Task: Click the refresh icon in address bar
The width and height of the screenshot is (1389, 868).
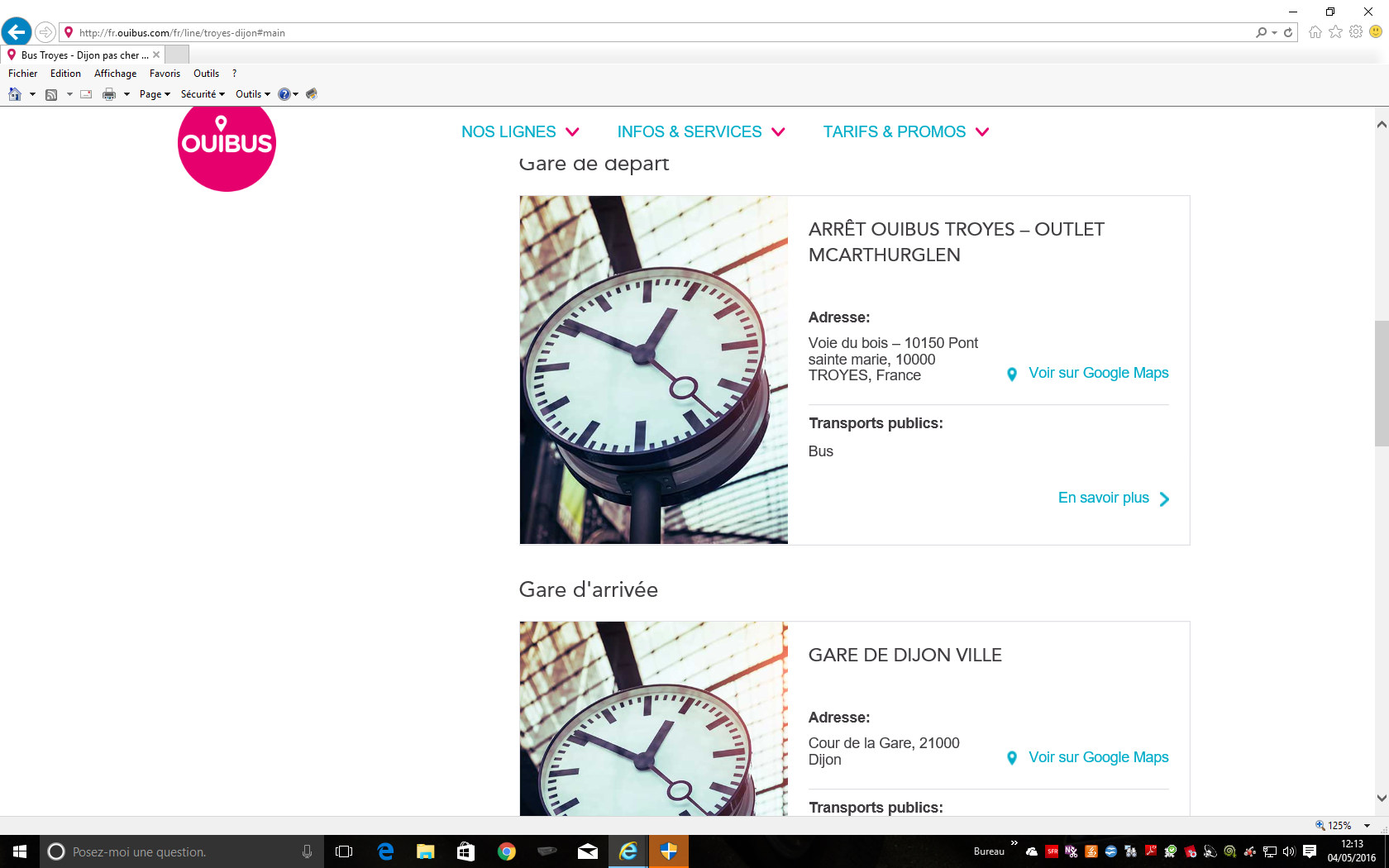Action: coord(1288,32)
